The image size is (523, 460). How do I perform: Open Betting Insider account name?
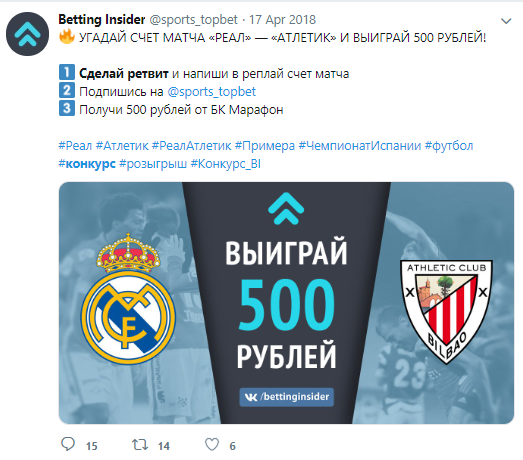(x=102, y=20)
